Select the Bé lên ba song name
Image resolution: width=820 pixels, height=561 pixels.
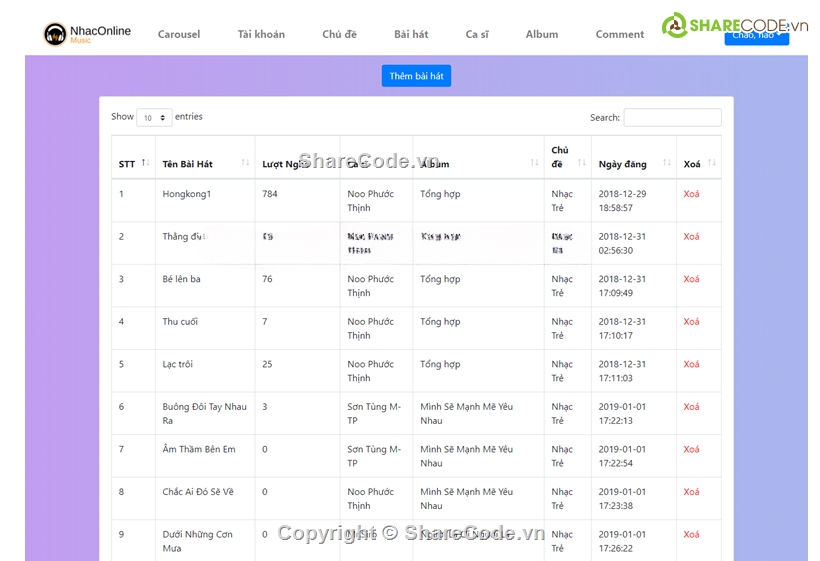click(x=181, y=279)
